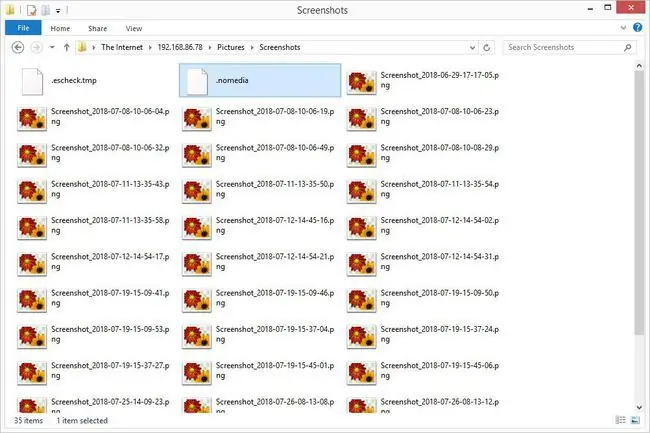Expand chevron after The Internet breadcrumb
This screenshot has width=650, height=433.
pos(150,48)
